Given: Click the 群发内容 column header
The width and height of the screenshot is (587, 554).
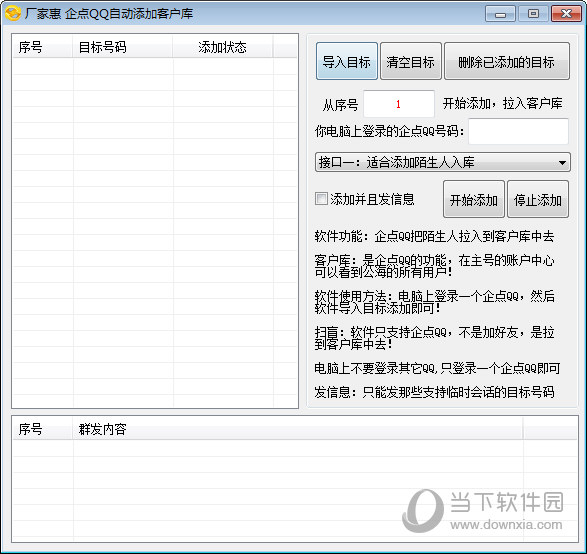Looking at the screenshot, I should click(x=298, y=429).
